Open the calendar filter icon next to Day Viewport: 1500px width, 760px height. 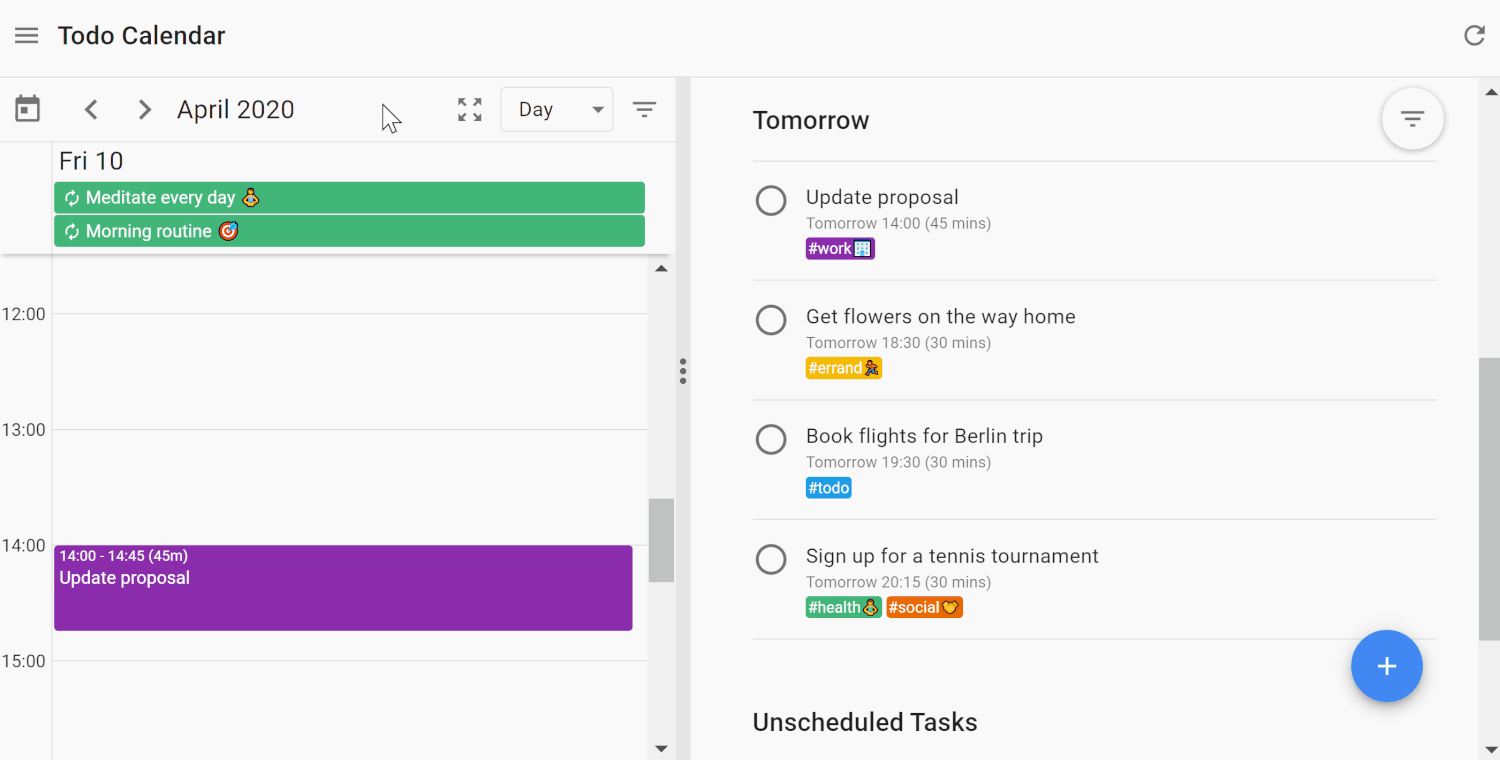[x=645, y=110]
